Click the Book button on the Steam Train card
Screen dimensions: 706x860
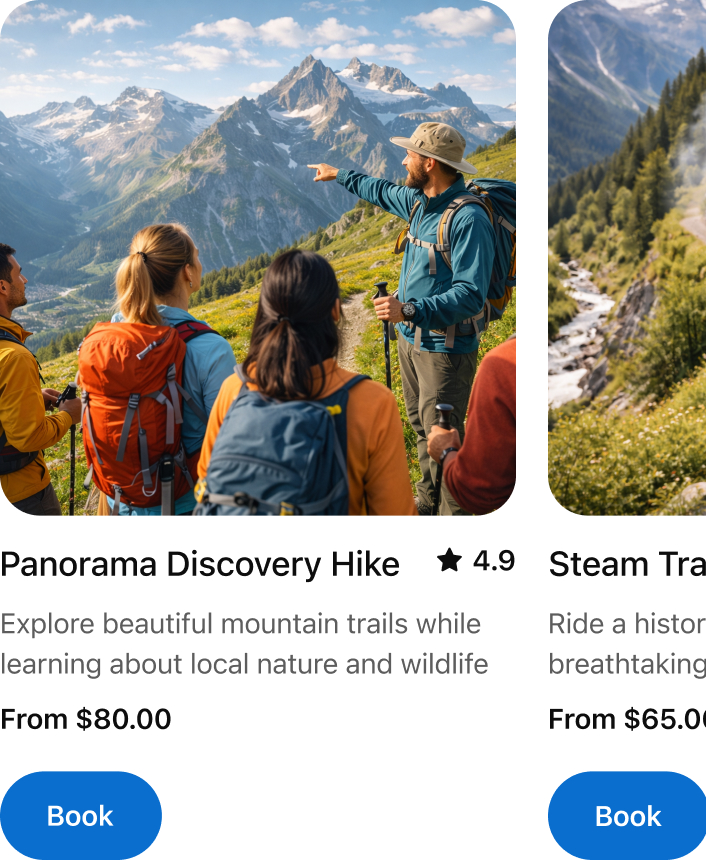pos(627,815)
